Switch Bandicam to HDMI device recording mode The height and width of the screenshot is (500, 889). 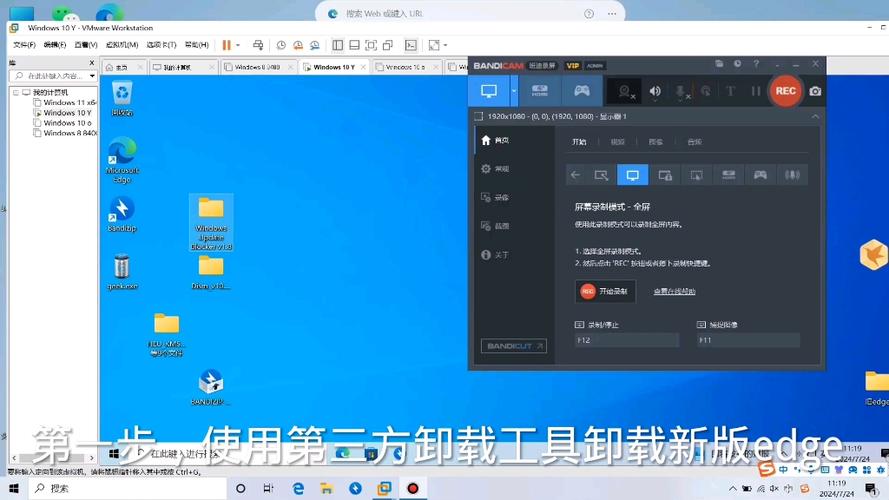coord(539,91)
